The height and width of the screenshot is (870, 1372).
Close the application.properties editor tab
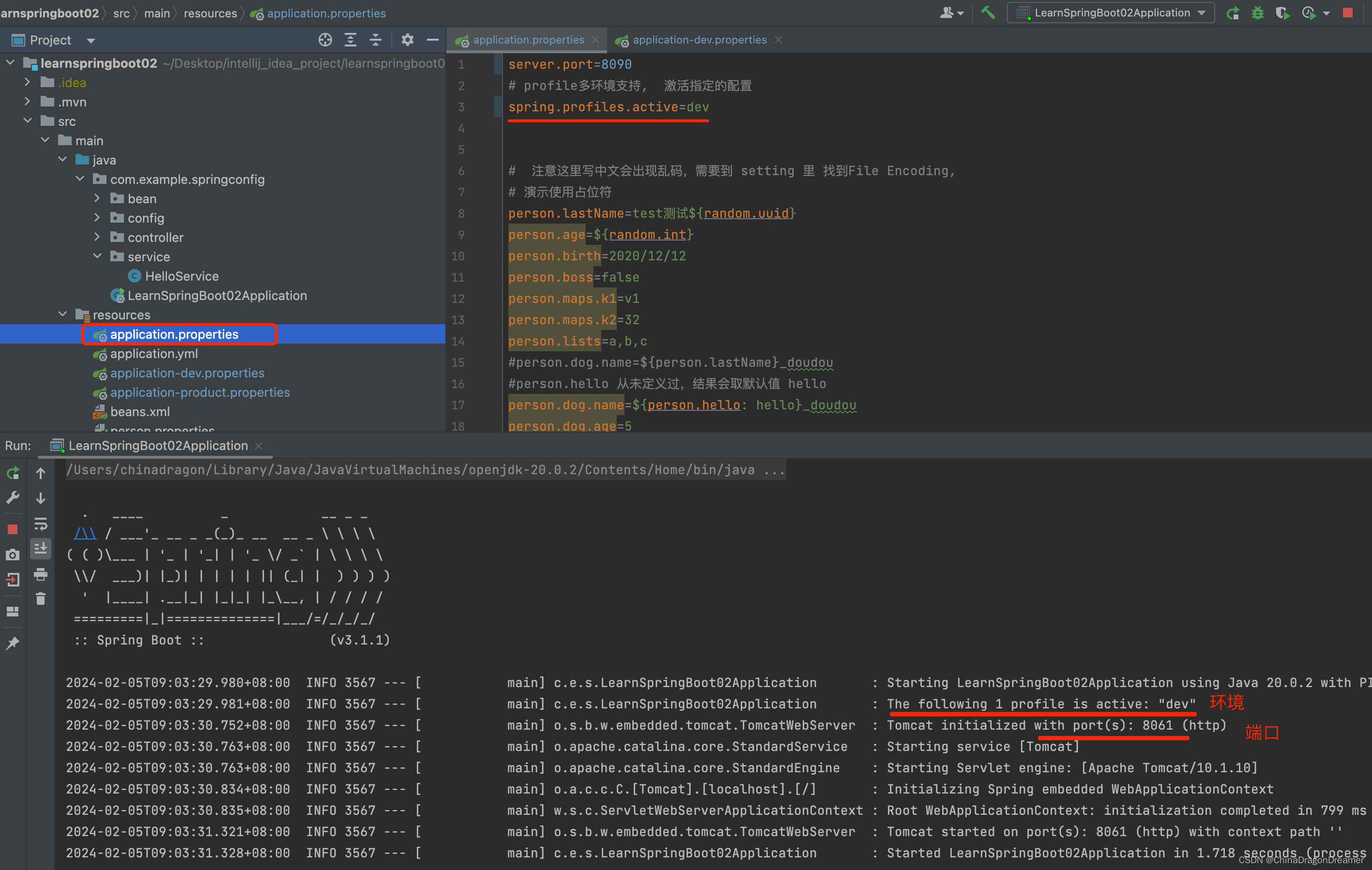click(x=595, y=40)
